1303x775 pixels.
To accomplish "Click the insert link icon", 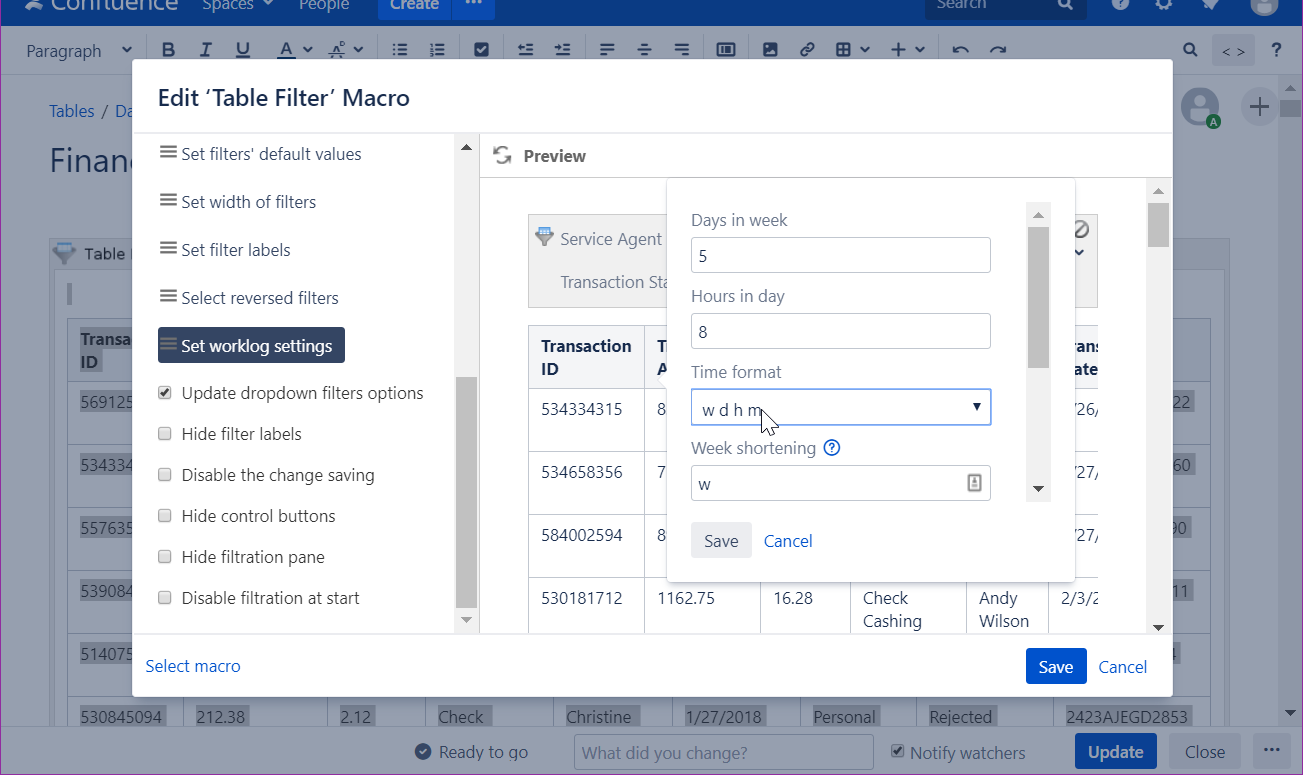I will 807,50.
